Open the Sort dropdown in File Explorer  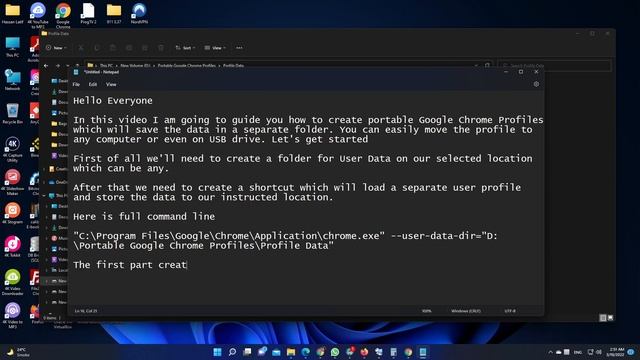point(185,48)
